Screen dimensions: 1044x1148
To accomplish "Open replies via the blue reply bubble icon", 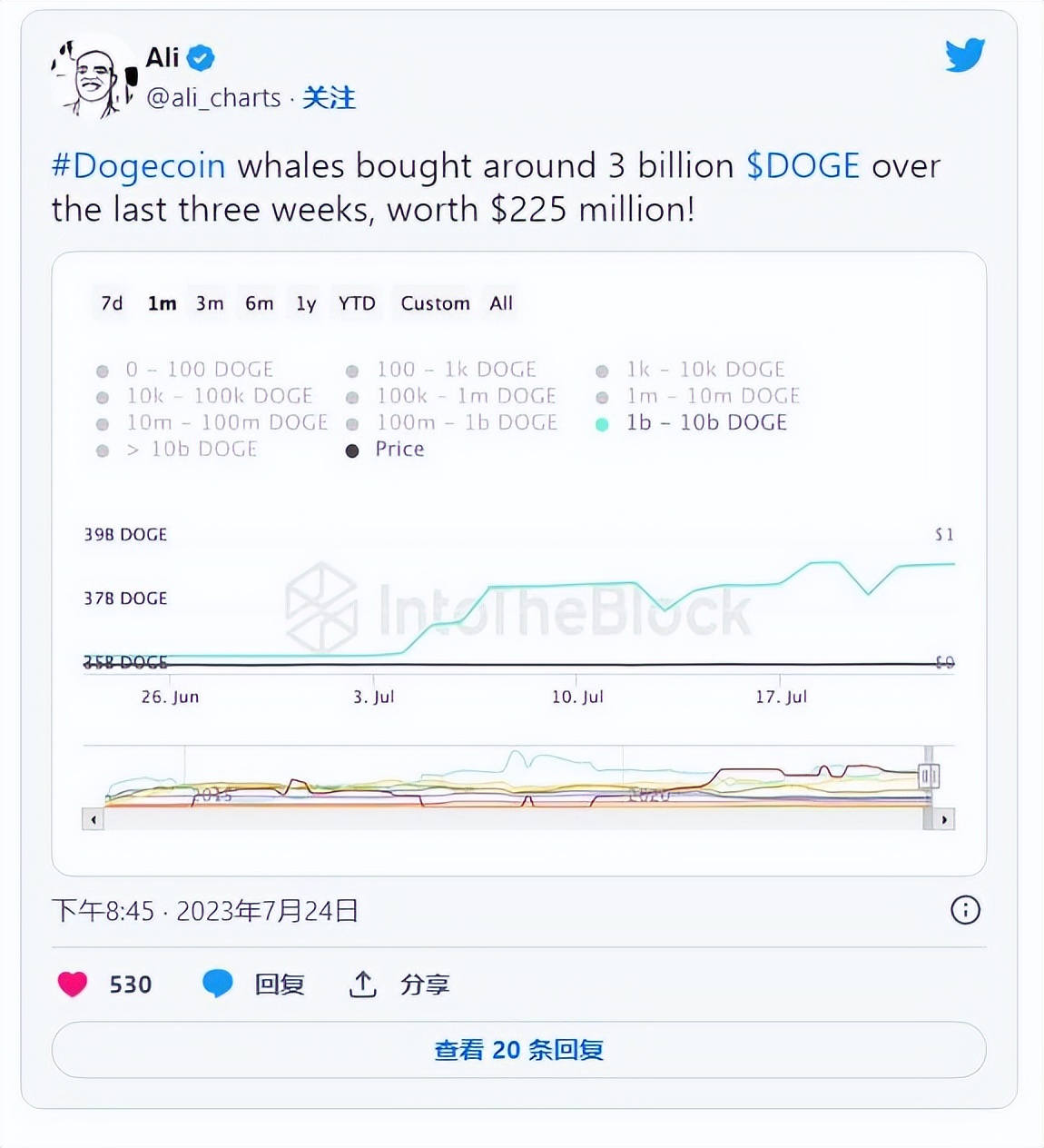I will pos(217,984).
